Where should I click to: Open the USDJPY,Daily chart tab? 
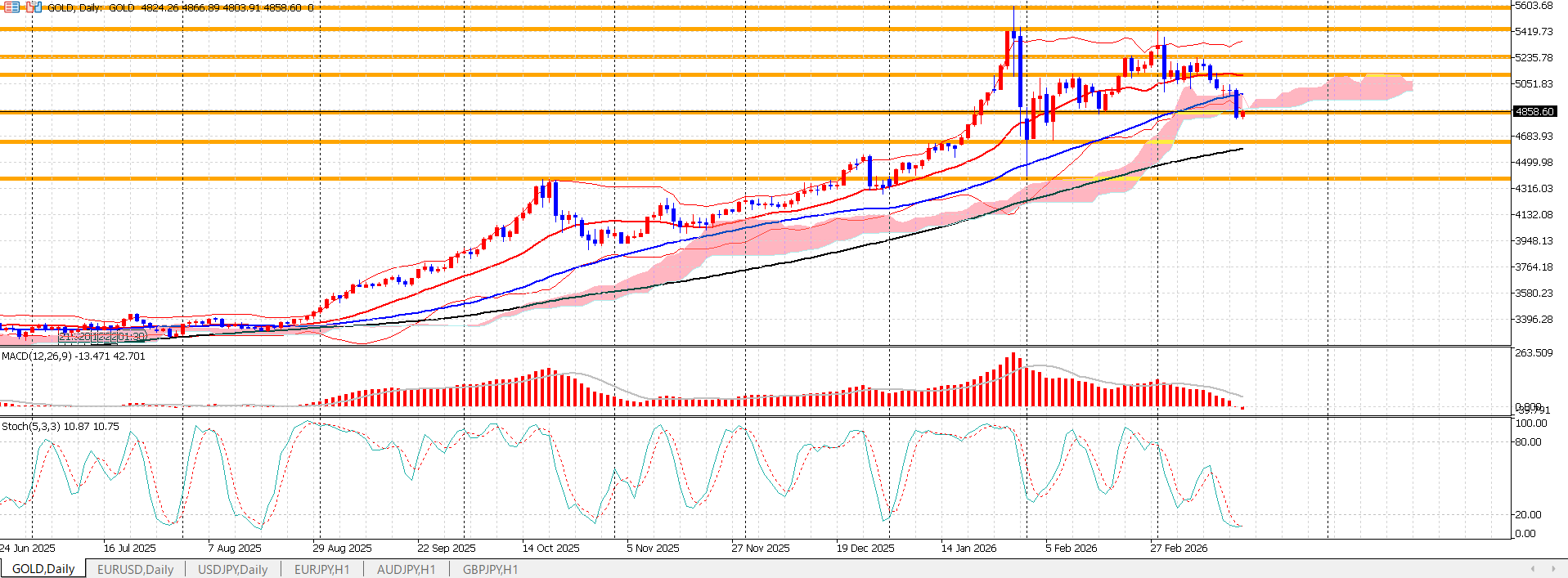click(232, 569)
